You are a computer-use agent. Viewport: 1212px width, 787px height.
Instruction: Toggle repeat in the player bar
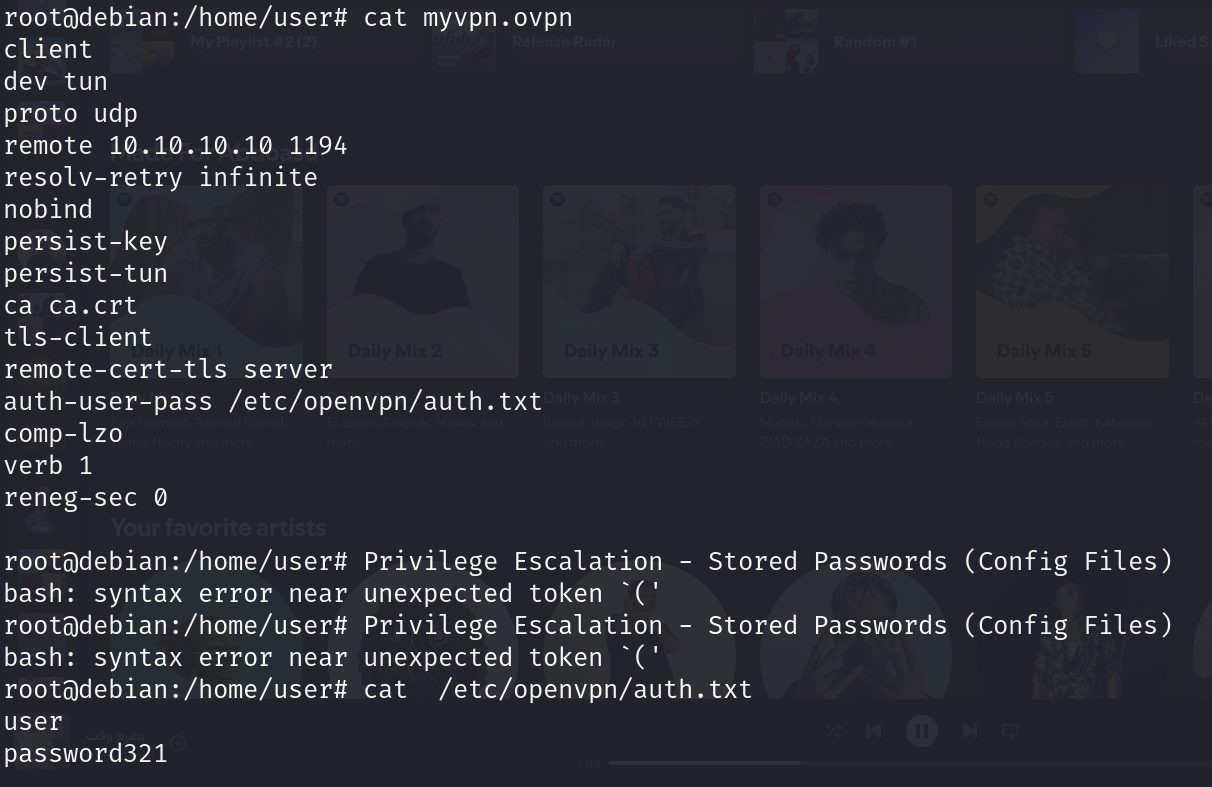[1010, 731]
